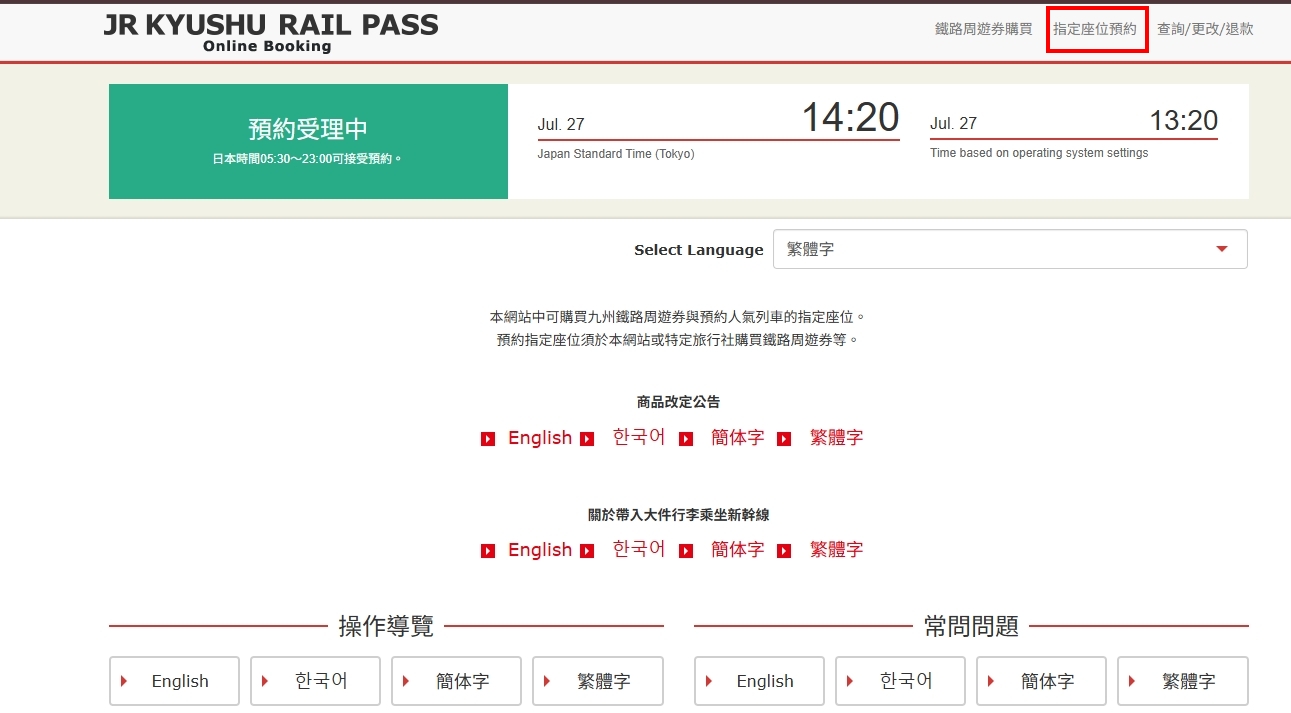1291x713 pixels.
Task: Click the 操作導覽 section heading
Action: (386, 627)
